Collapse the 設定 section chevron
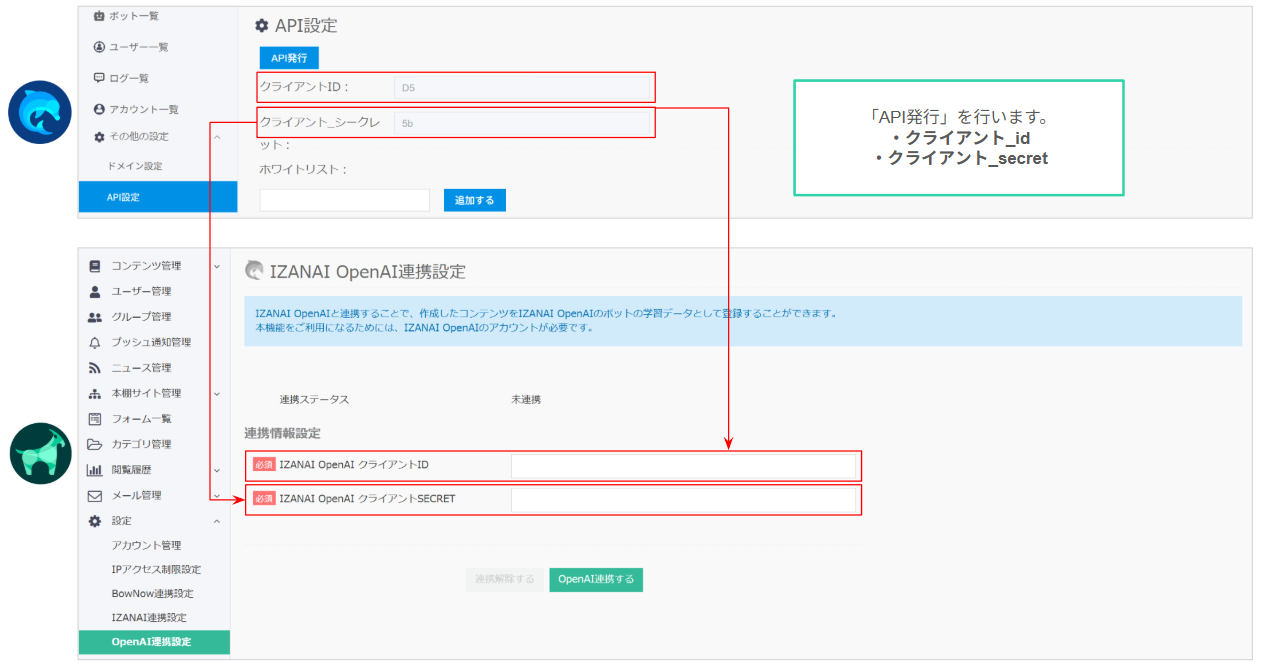Screen dimensions: 1264x667 click(217, 521)
